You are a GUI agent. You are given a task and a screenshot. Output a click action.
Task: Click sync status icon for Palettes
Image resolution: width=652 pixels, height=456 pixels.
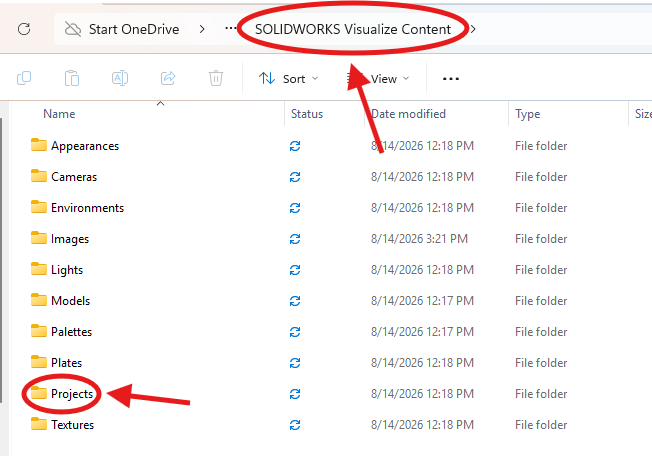pyautogui.click(x=295, y=332)
